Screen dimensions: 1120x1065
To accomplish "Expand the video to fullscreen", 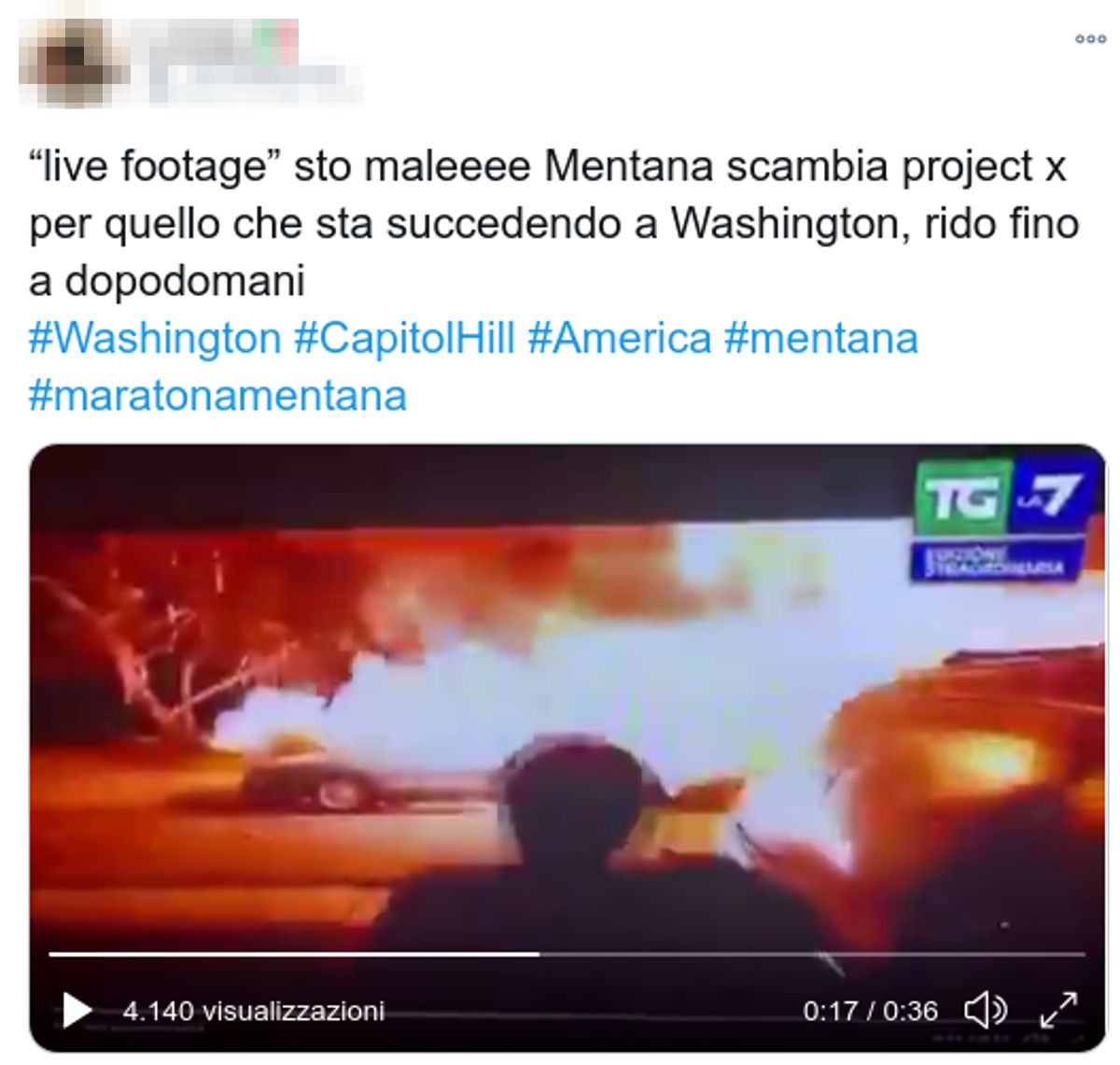I will tap(1058, 1010).
